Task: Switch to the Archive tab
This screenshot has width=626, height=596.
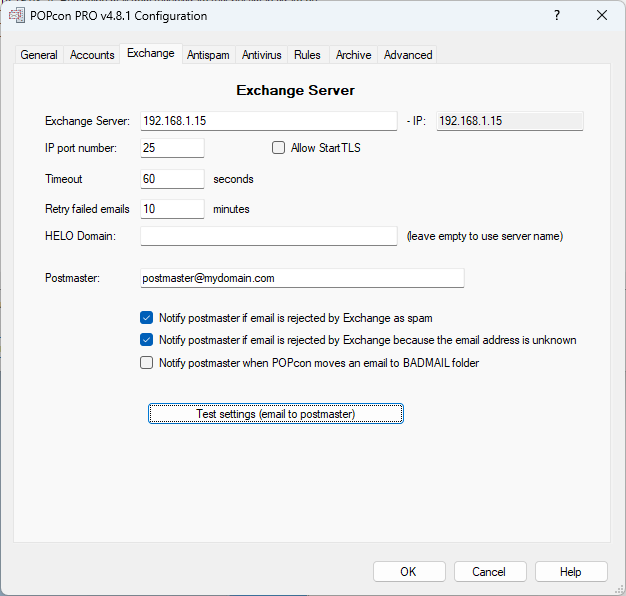Action: tap(353, 55)
